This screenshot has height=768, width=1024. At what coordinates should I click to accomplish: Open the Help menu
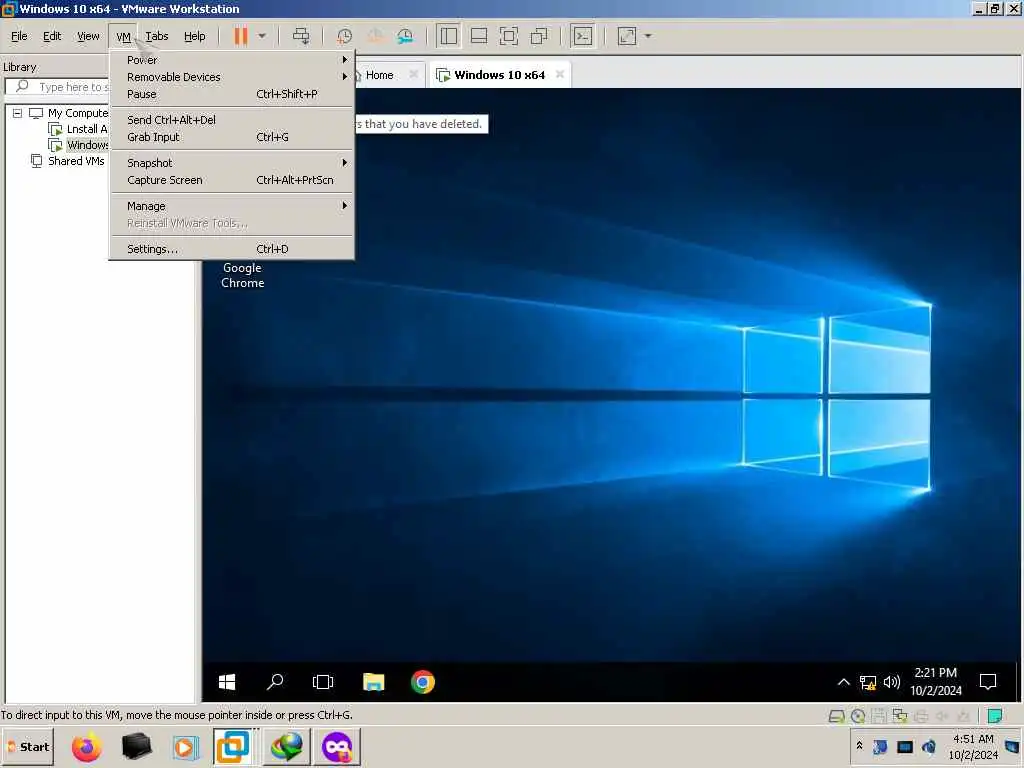tap(195, 37)
